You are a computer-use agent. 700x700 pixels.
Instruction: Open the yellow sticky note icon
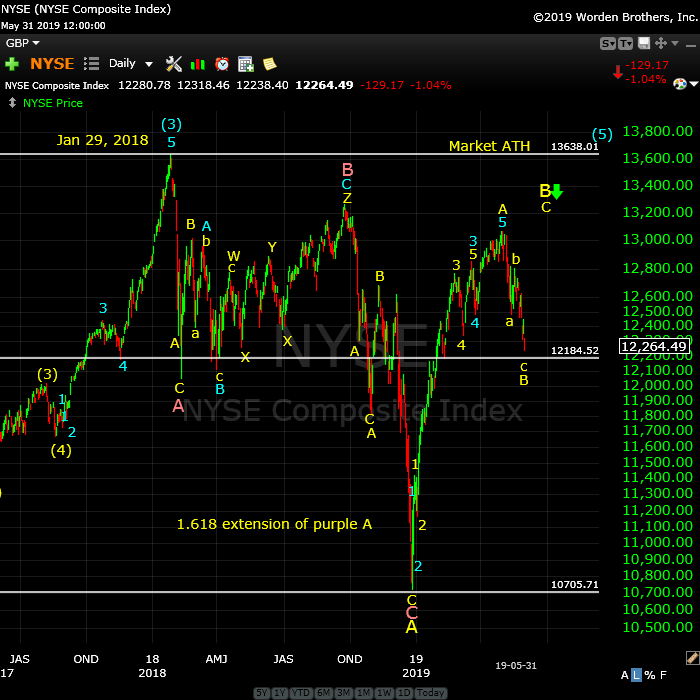(x=270, y=64)
